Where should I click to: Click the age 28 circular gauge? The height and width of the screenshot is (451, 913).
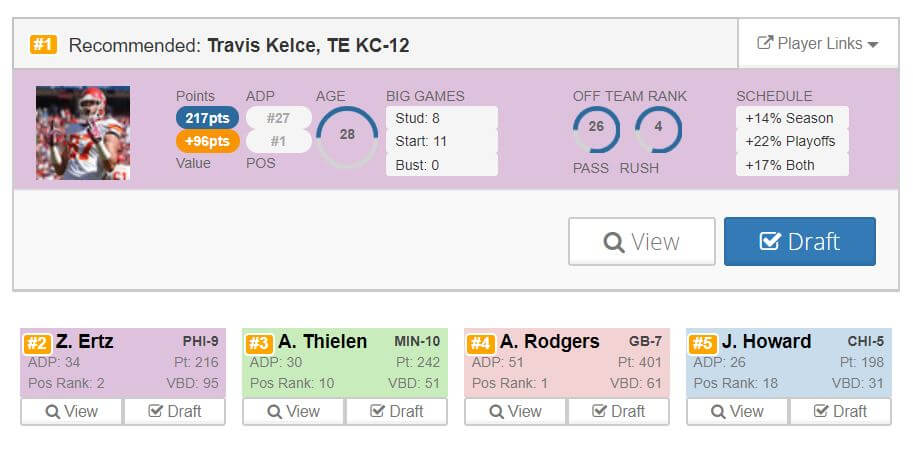tap(347, 135)
